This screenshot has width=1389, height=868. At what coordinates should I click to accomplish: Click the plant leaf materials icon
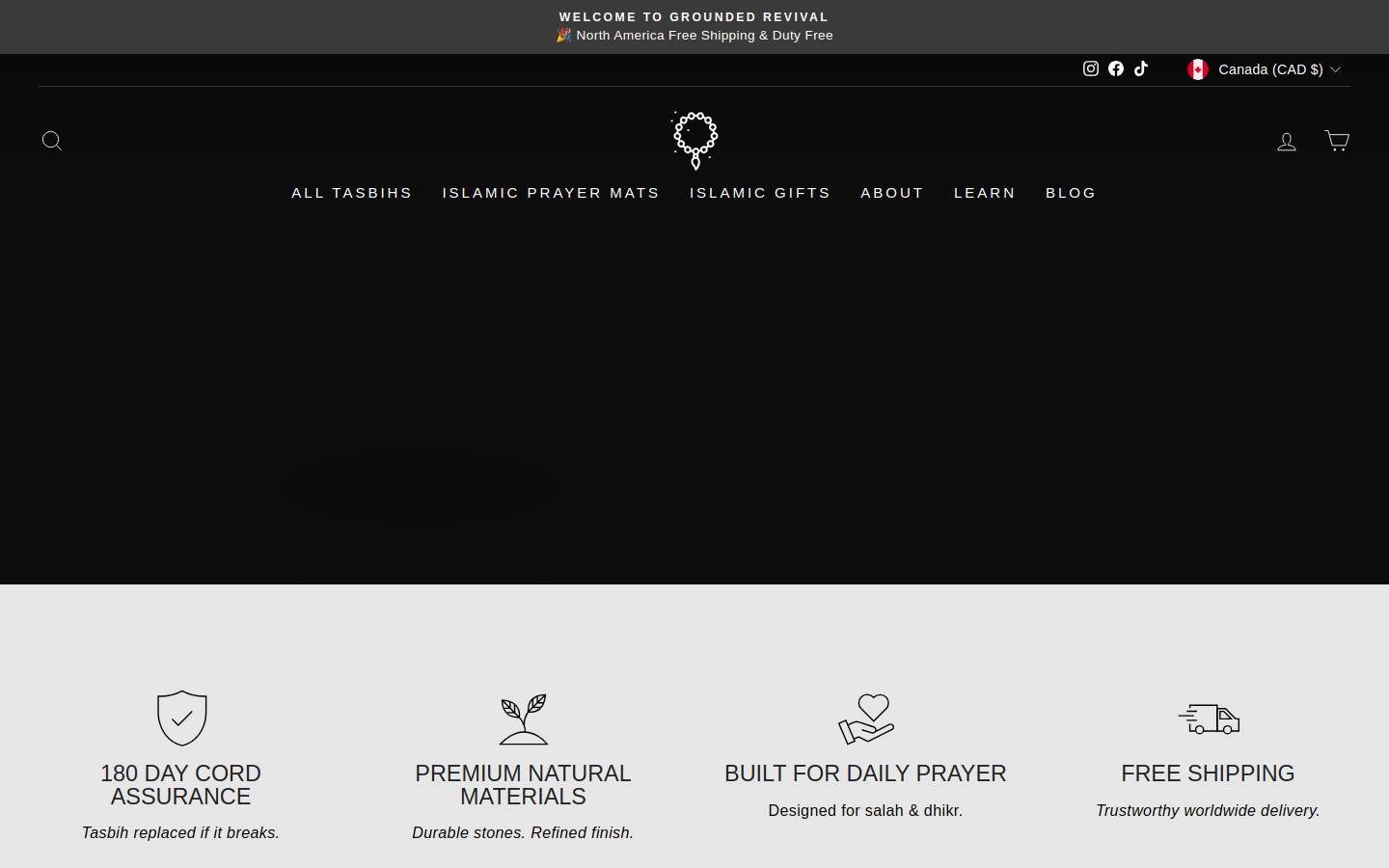coord(524,719)
